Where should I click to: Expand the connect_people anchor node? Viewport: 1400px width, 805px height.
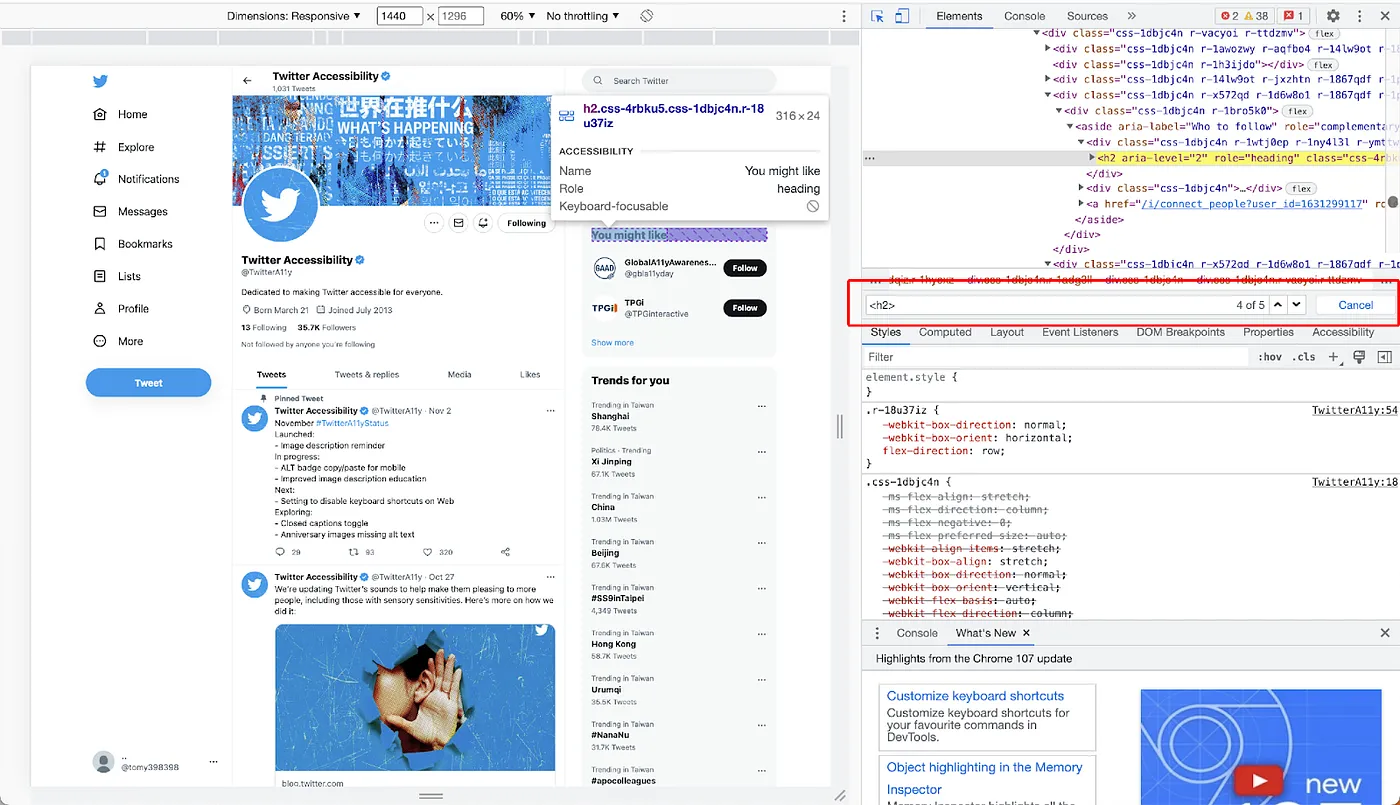tap(1082, 204)
